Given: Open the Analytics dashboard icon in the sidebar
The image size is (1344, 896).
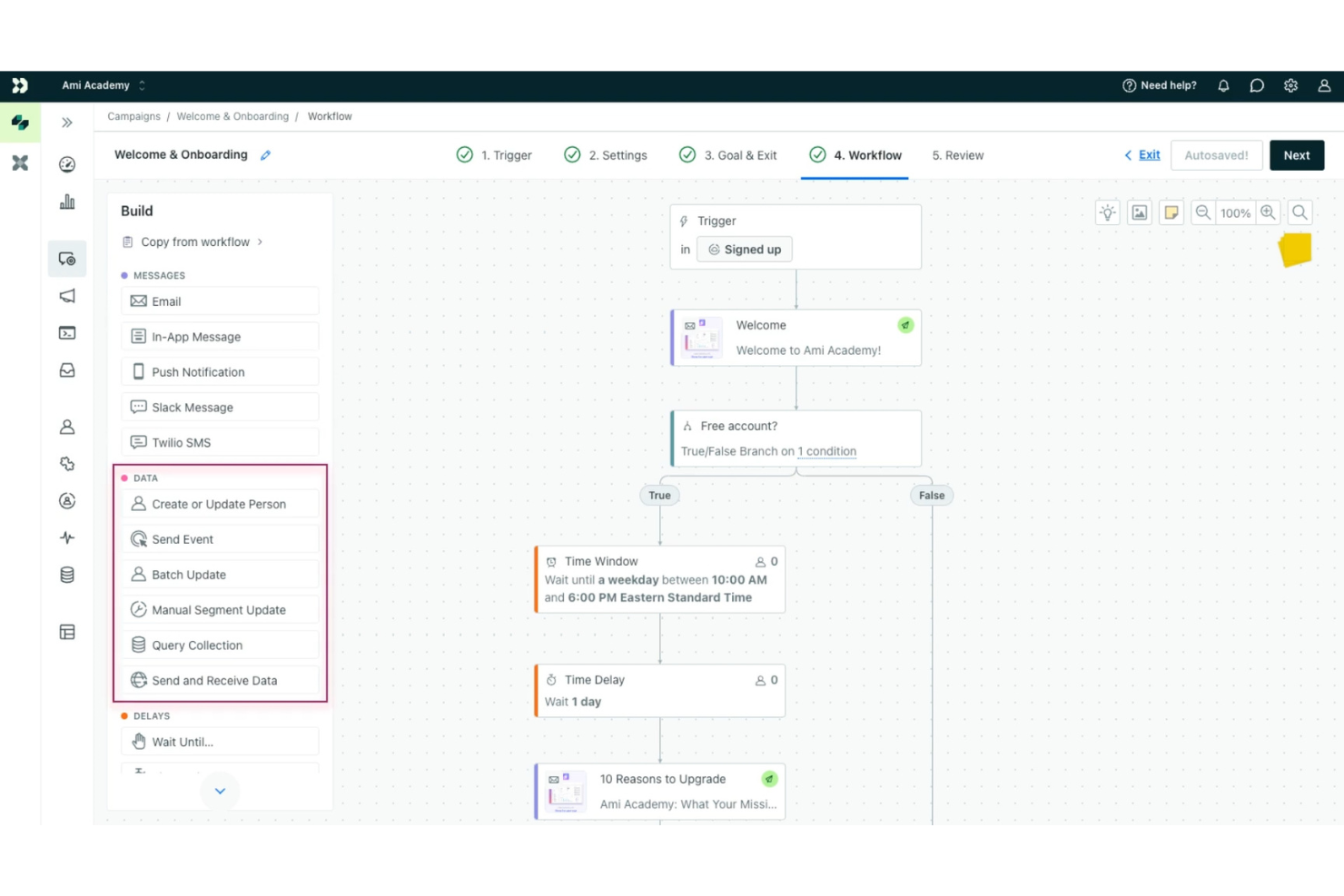Looking at the screenshot, I should pos(66,202).
